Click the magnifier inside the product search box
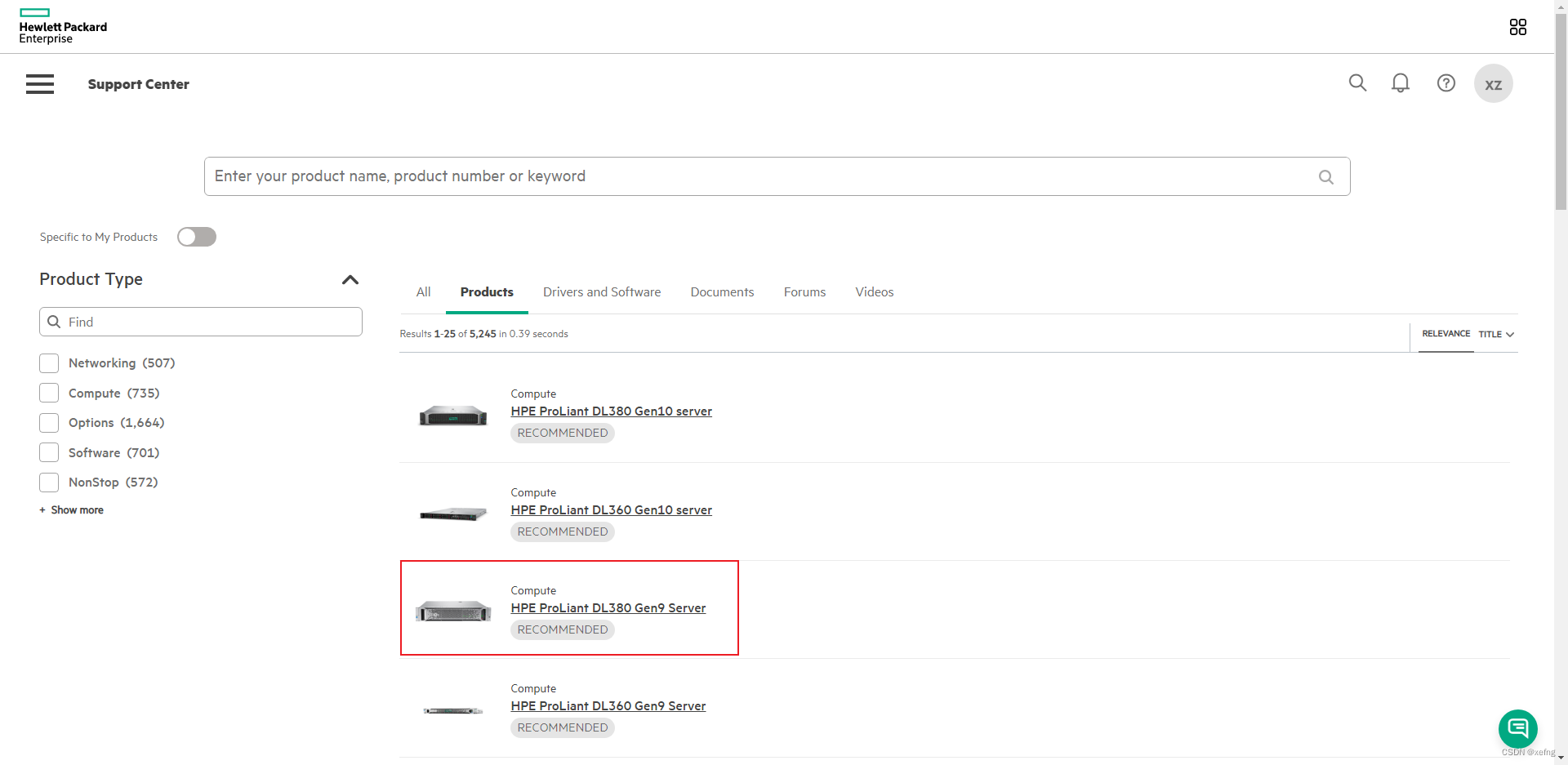Screen dimensions: 1568x765 pos(1326,176)
